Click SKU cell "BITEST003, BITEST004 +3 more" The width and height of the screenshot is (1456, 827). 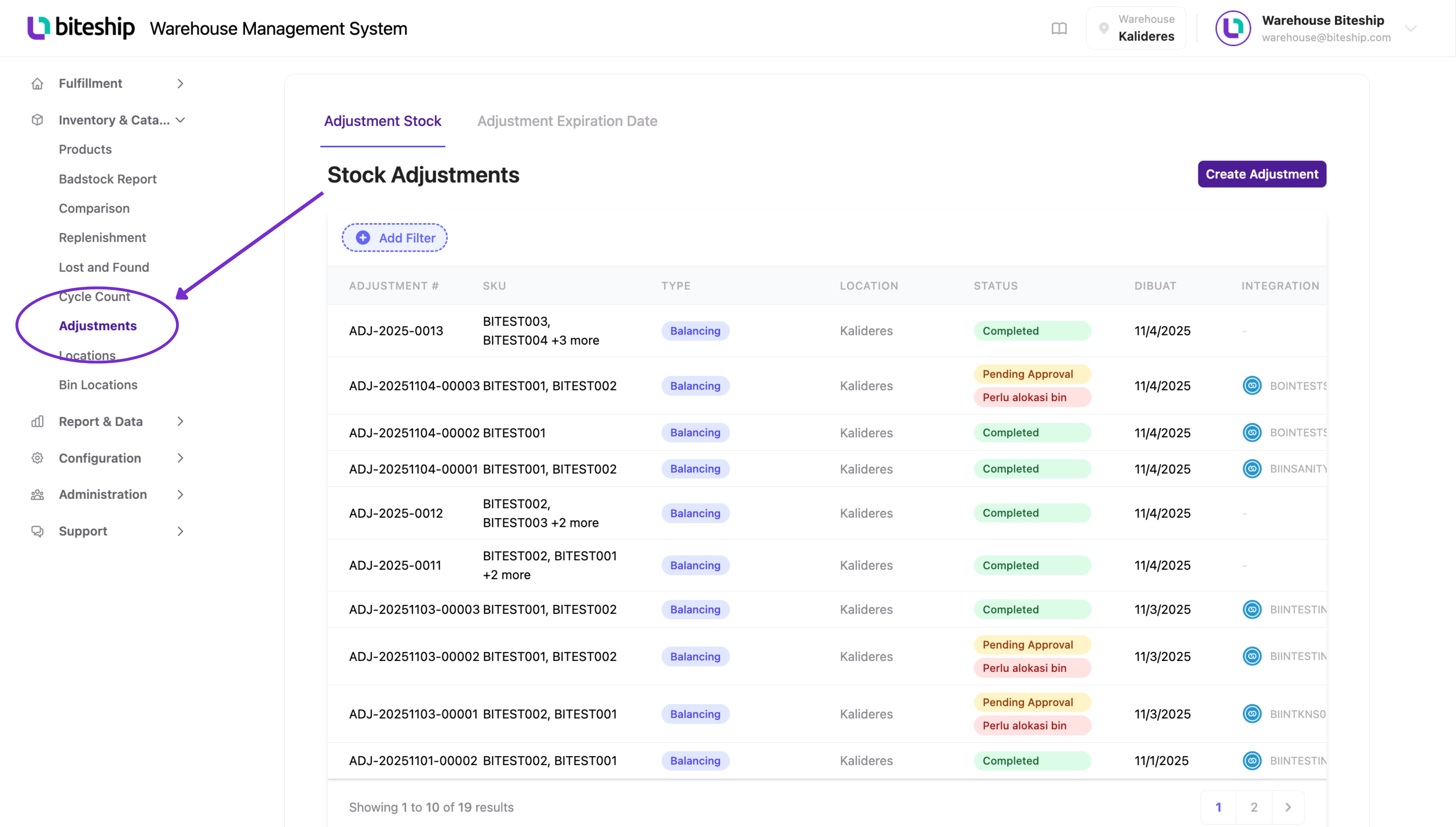pyautogui.click(x=541, y=331)
